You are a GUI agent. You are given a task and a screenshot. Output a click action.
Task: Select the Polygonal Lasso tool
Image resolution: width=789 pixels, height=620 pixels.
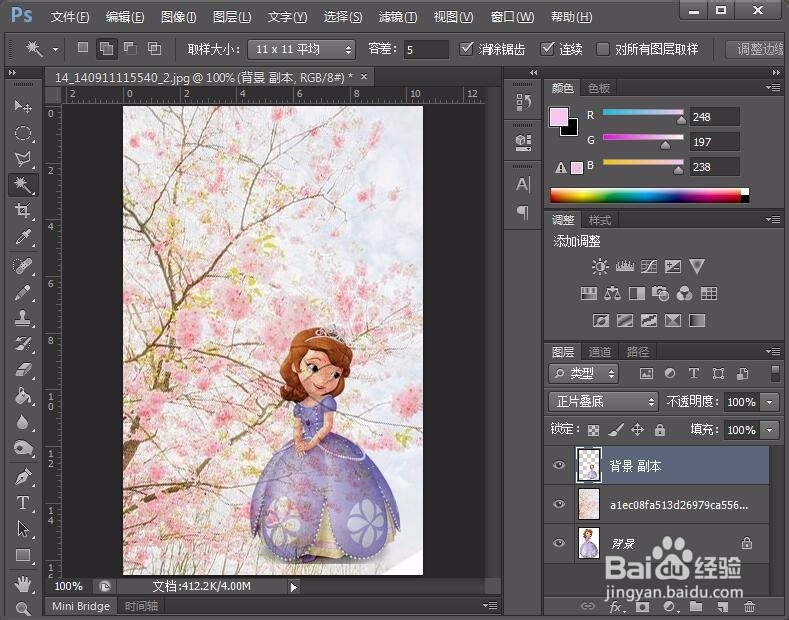23,159
